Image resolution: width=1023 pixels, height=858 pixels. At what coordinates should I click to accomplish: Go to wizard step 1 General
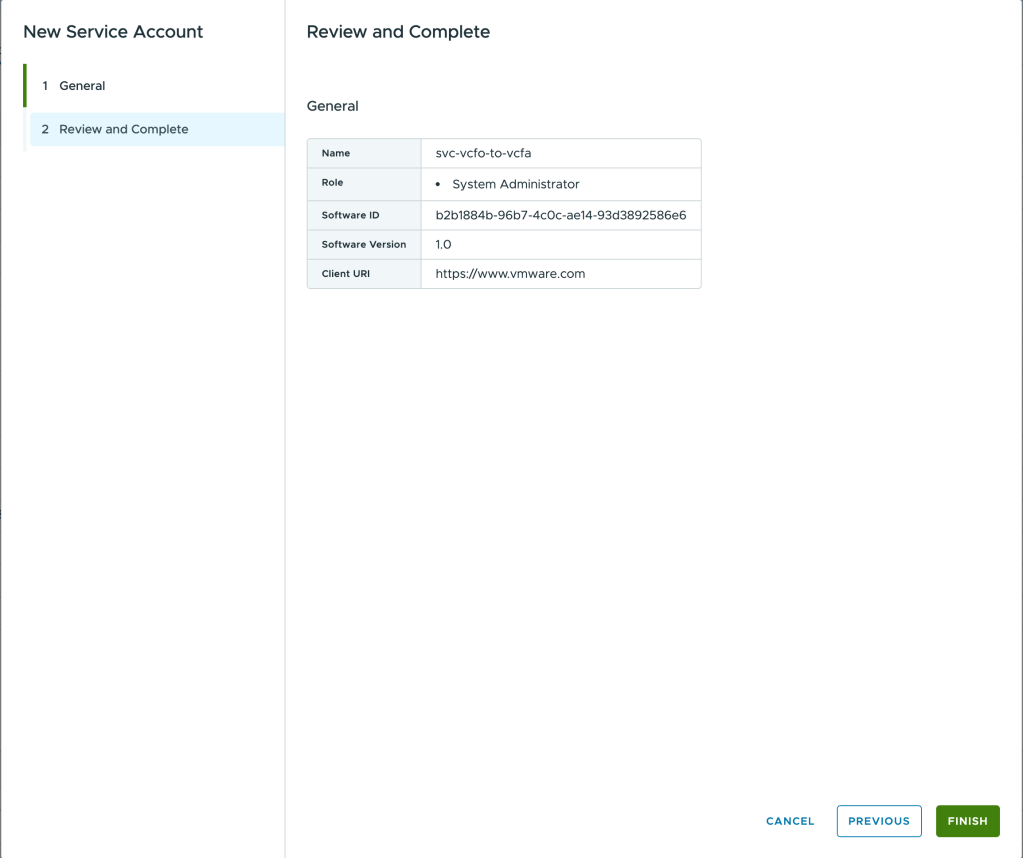(82, 86)
